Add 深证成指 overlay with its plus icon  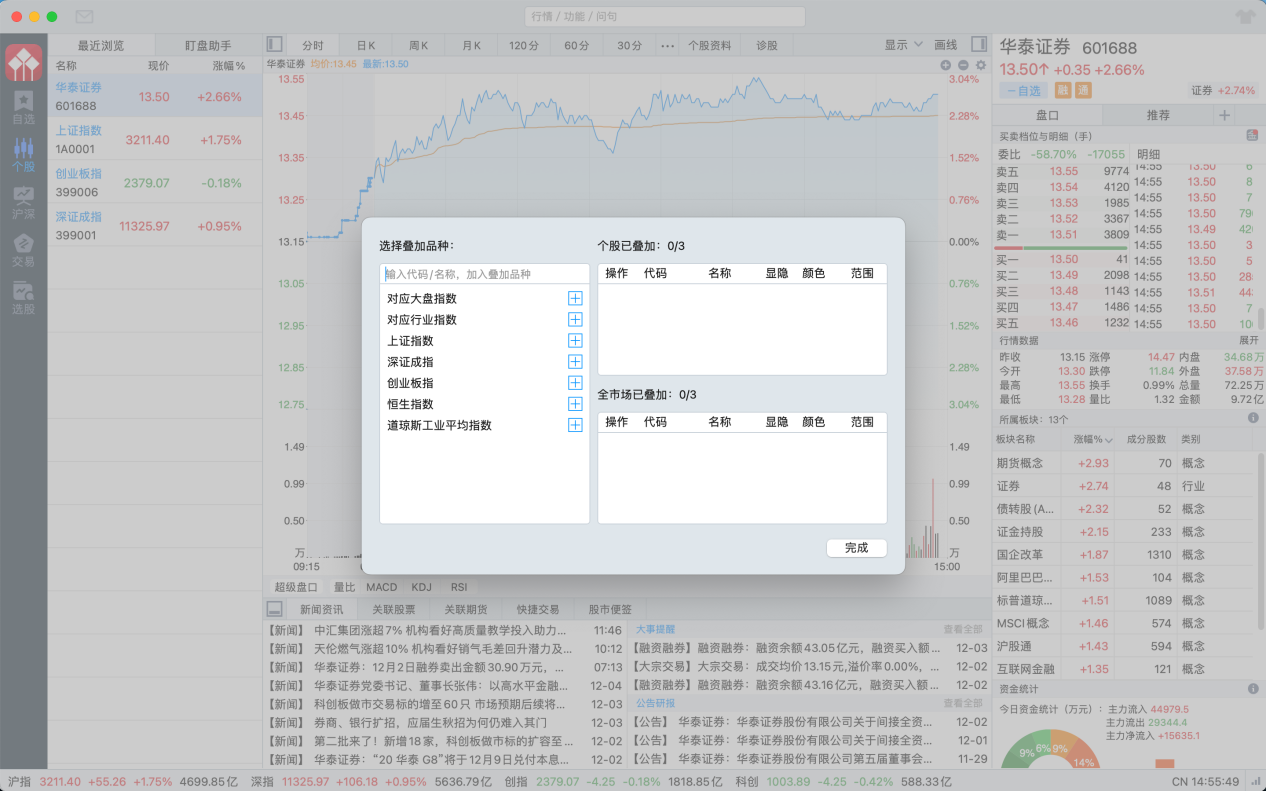(575, 361)
